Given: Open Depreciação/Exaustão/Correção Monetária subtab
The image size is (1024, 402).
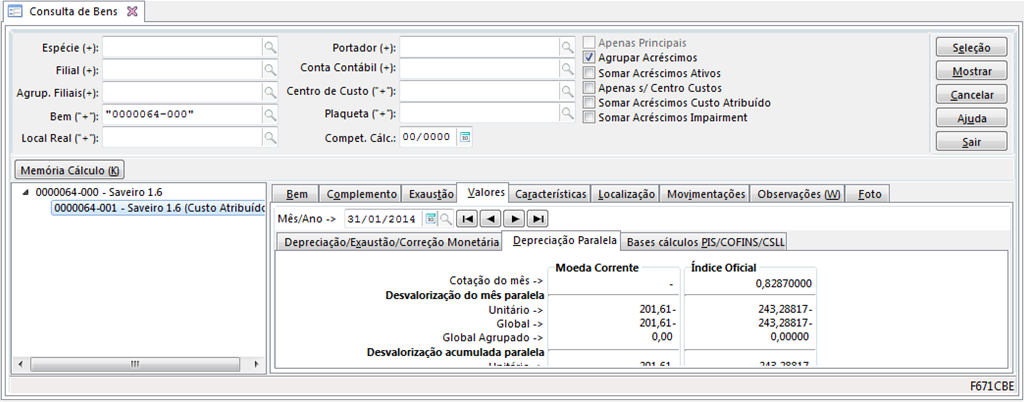Looking at the screenshot, I should [x=389, y=242].
